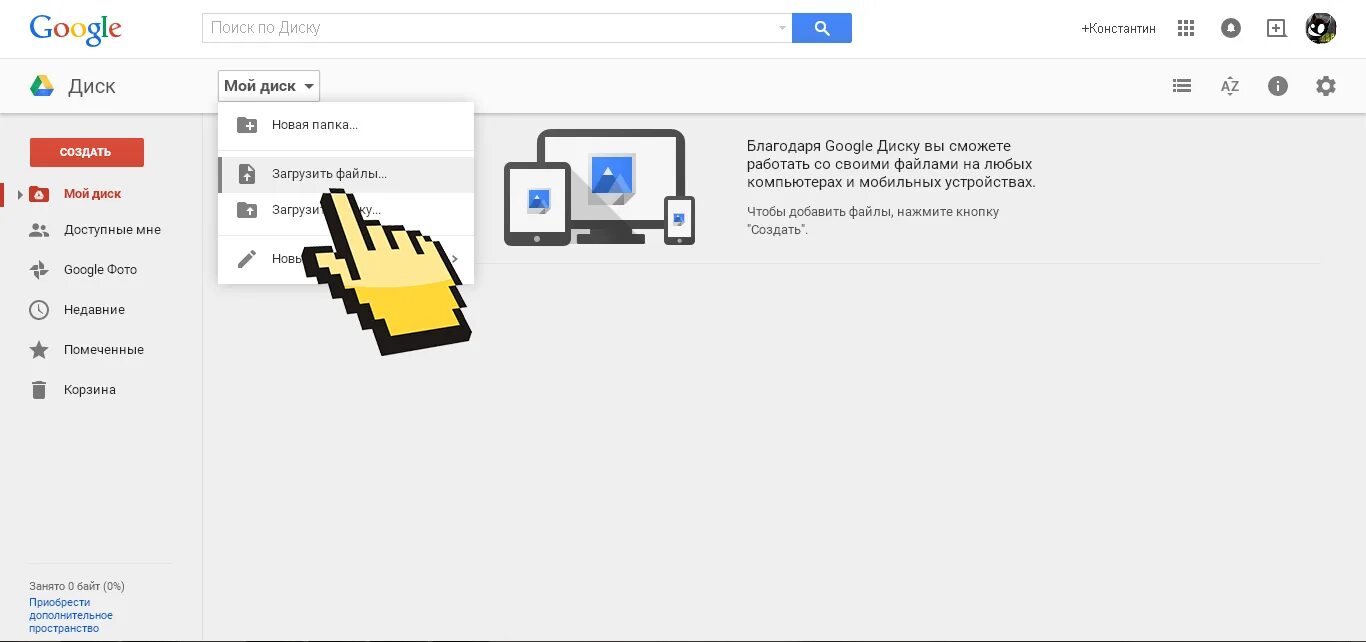Viewport: 1366px width, 642px height.
Task: Click the Trash bin icon
Action: (x=39, y=390)
